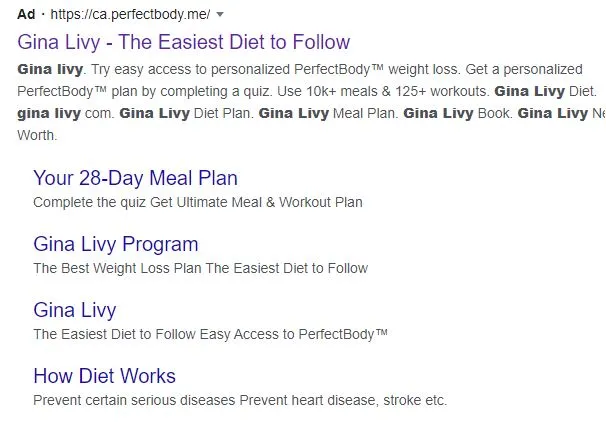Click bold 'Gina Livy' before 'Meal Plan'
606x437 pixels.
(x=294, y=114)
